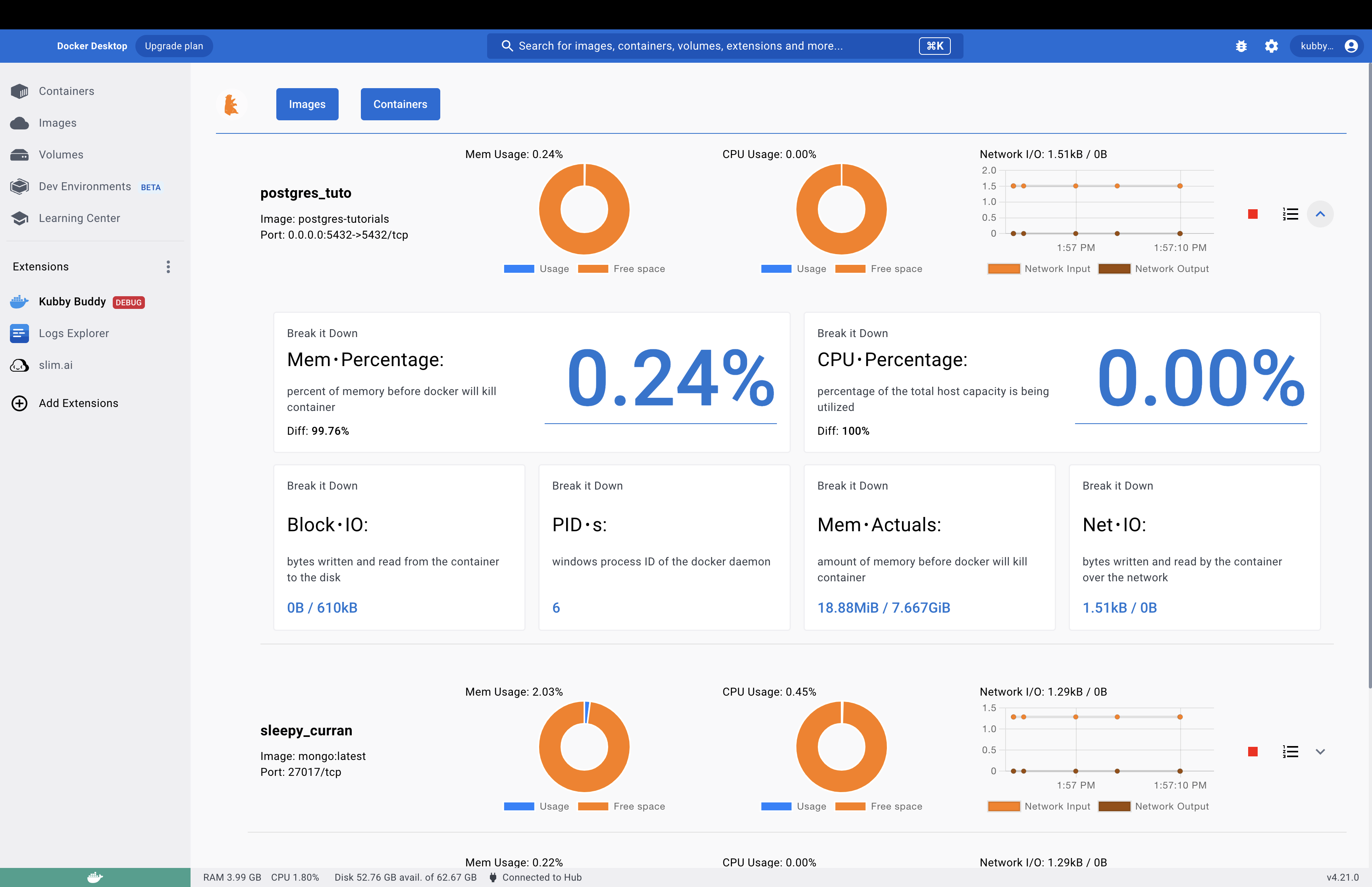
Task: Click the bug report icon in header
Action: 1241,46
